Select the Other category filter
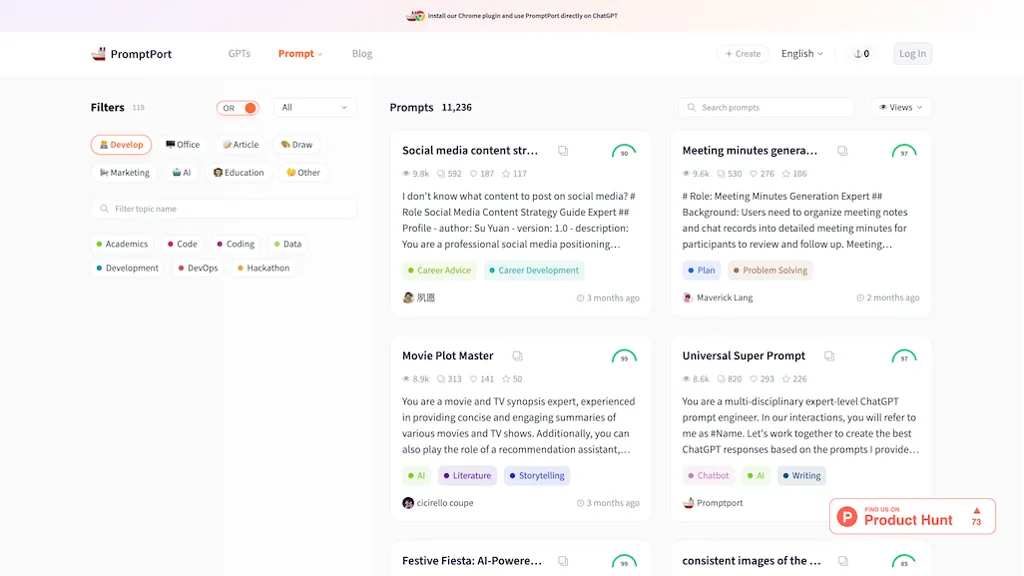This screenshot has height=576, width=1024. [x=303, y=172]
